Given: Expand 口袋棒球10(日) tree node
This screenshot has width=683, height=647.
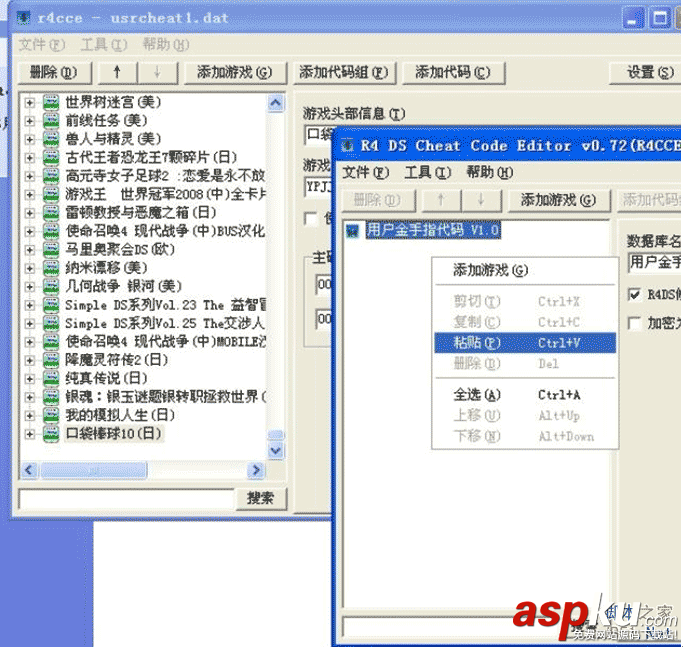Looking at the screenshot, I should click(30, 434).
